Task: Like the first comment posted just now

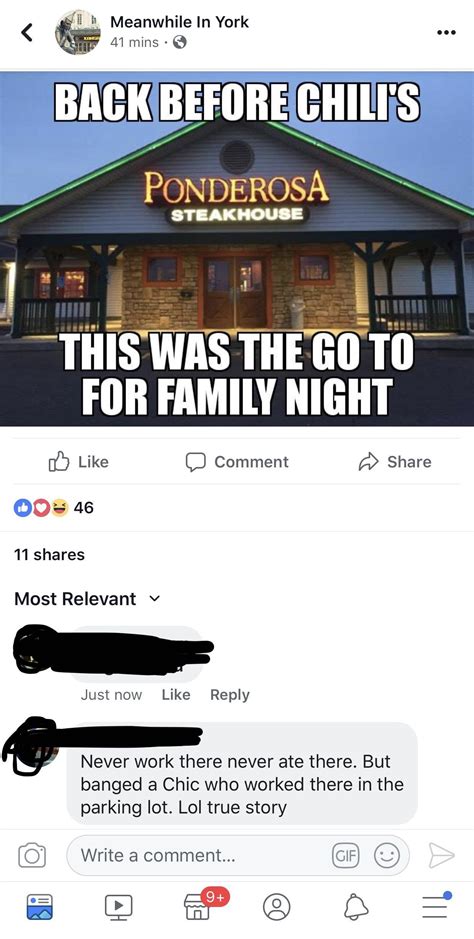Action: [x=176, y=695]
